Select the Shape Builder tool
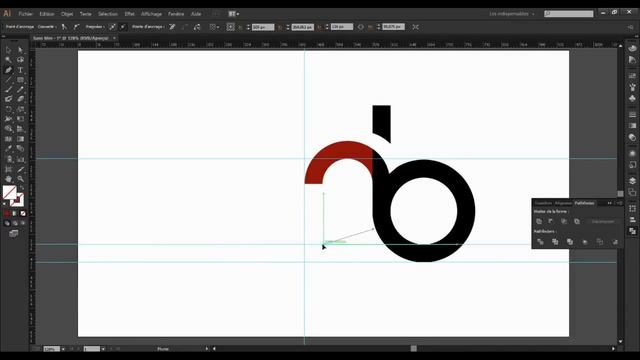The image size is (640, 360). coord(8,129)
